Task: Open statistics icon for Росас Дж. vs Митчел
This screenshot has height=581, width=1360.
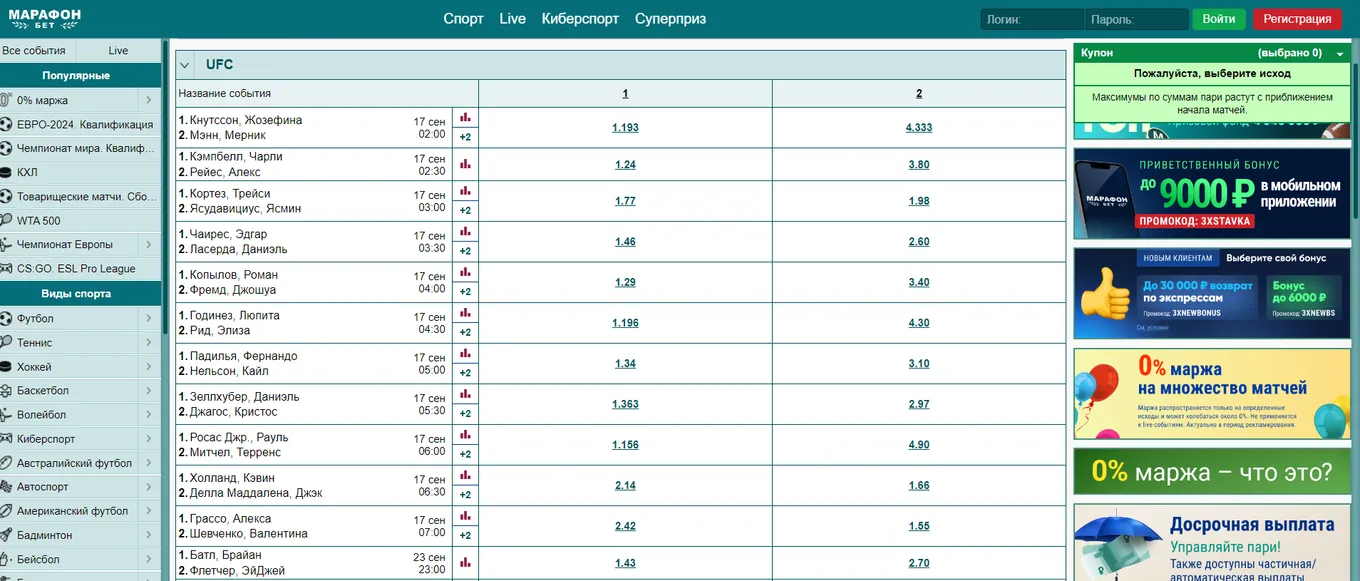Action: [x=465, y=434]
